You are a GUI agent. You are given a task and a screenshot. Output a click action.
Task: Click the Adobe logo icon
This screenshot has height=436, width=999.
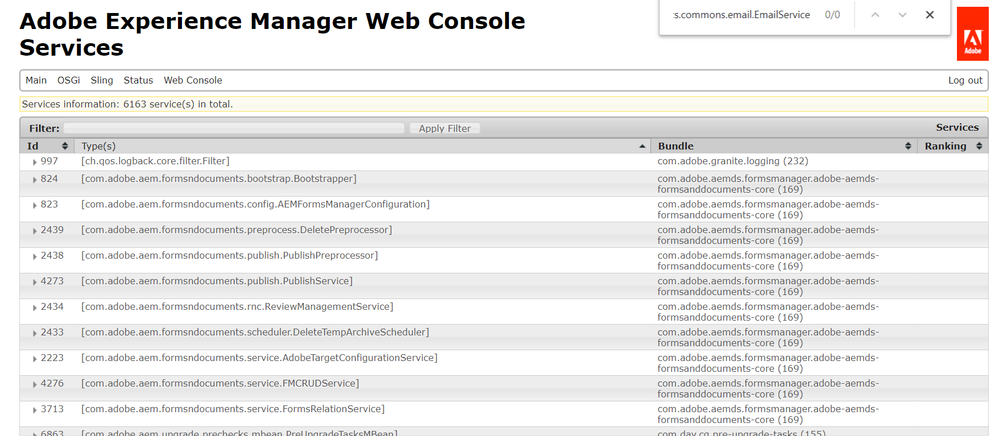coord(973,41)
